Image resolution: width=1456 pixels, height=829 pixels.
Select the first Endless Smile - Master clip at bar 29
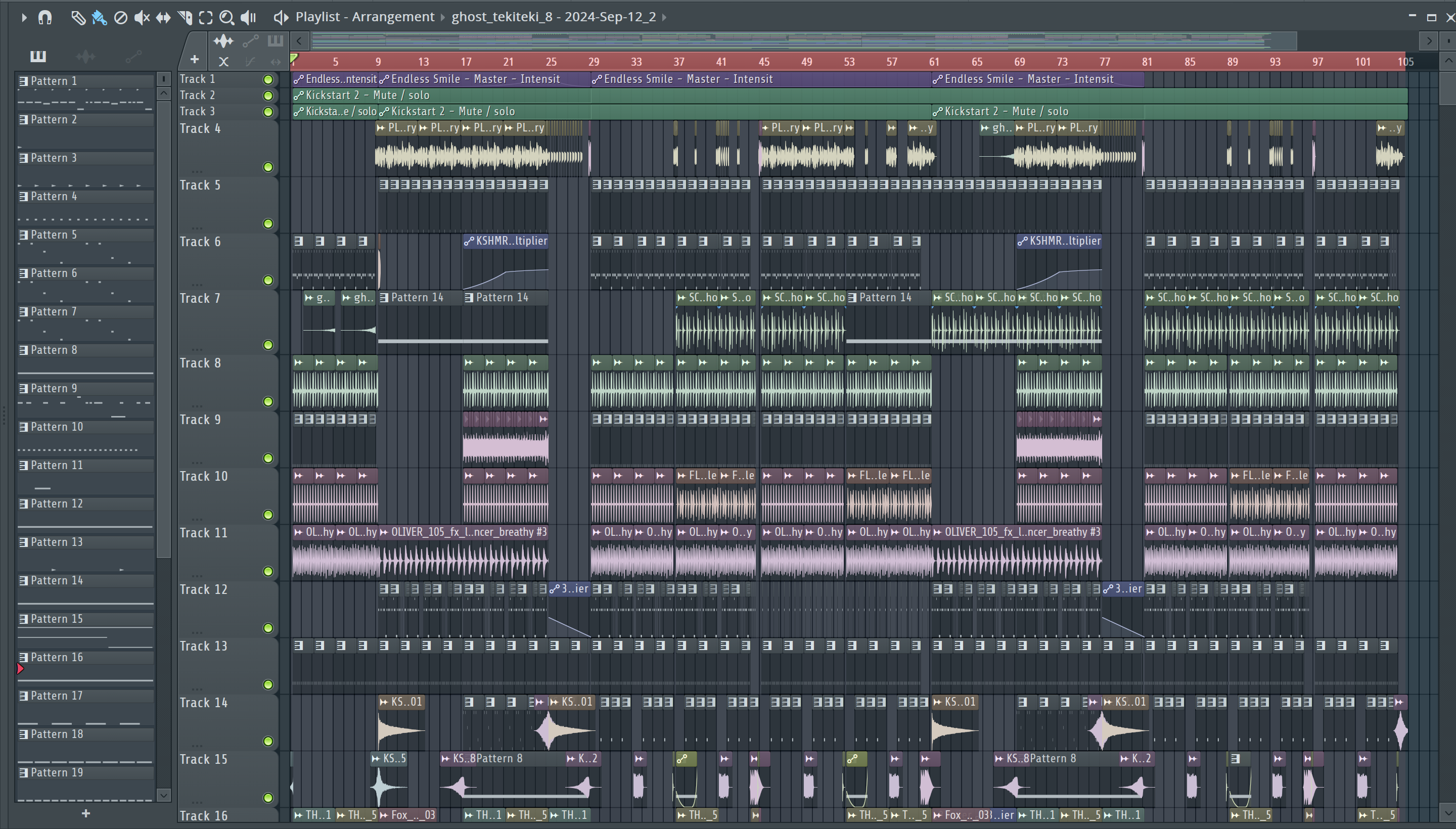[761, 79]
